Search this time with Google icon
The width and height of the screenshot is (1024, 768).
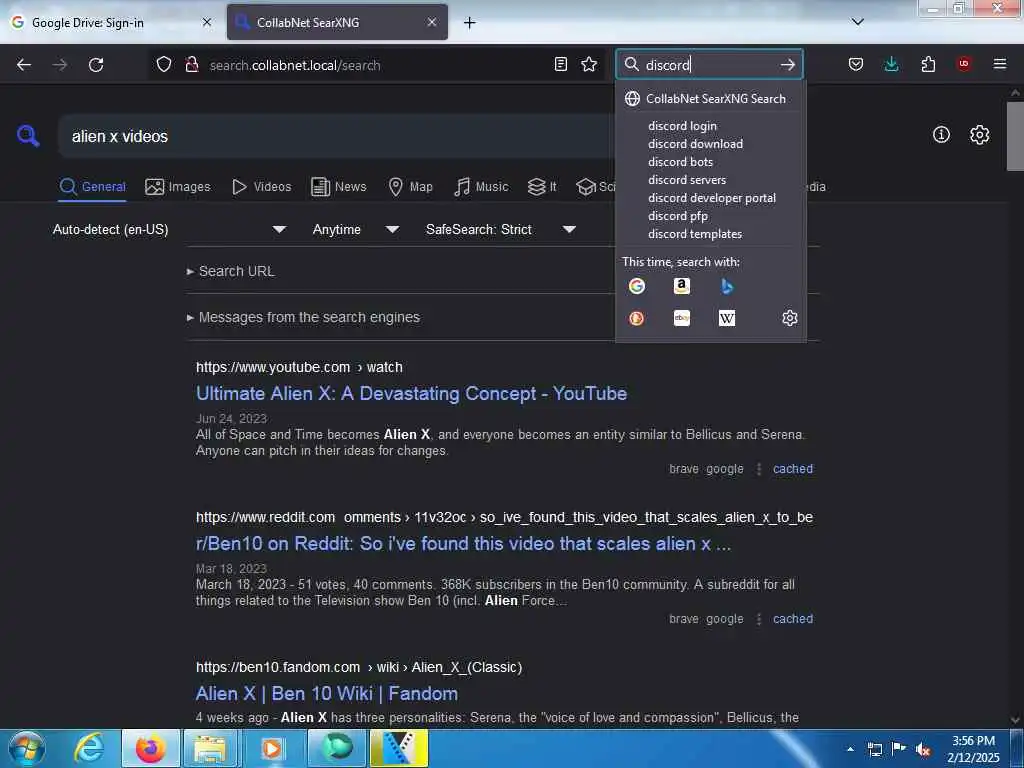[x=637, y=286]
